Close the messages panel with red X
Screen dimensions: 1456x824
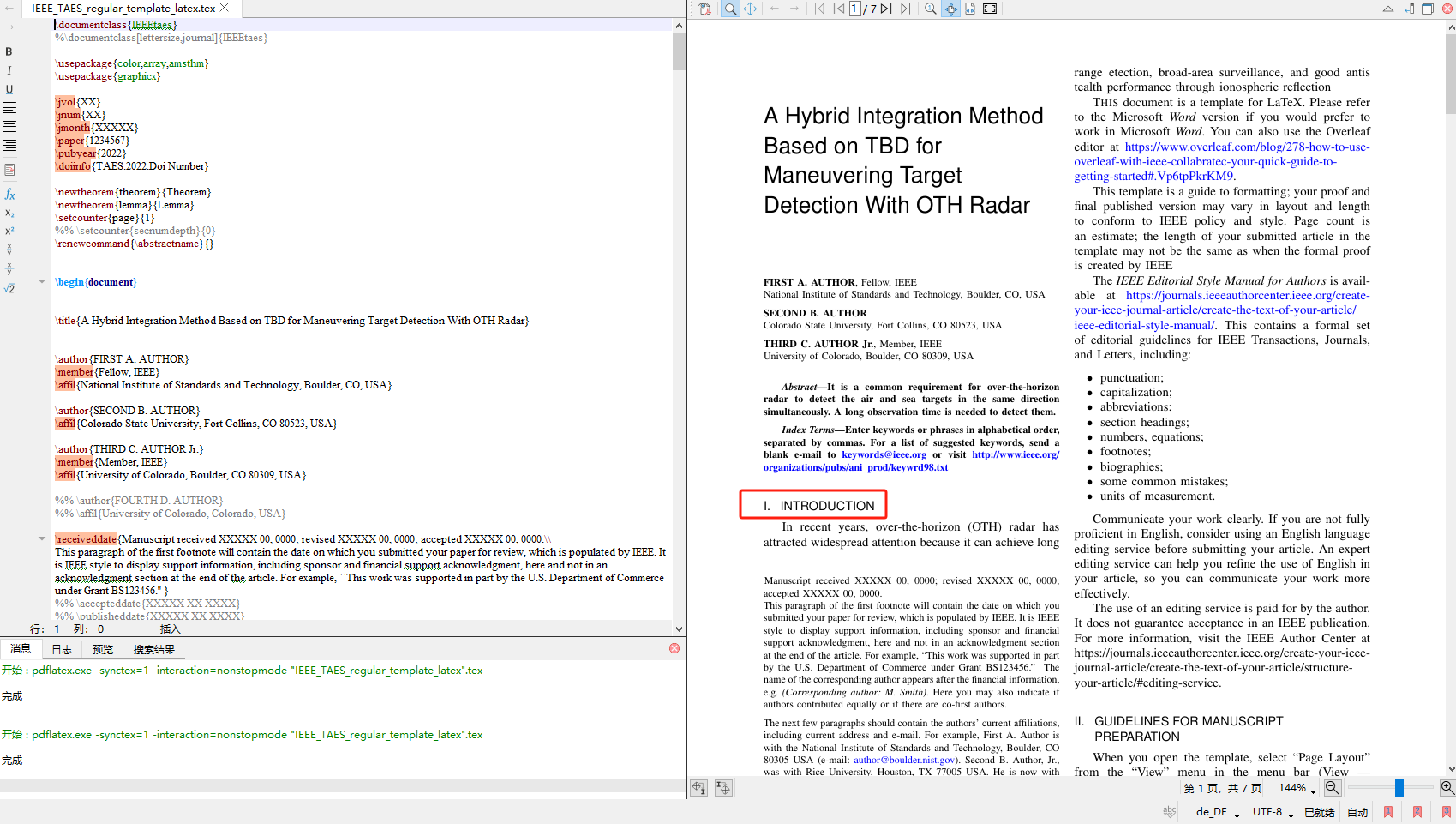pos(674,648)
